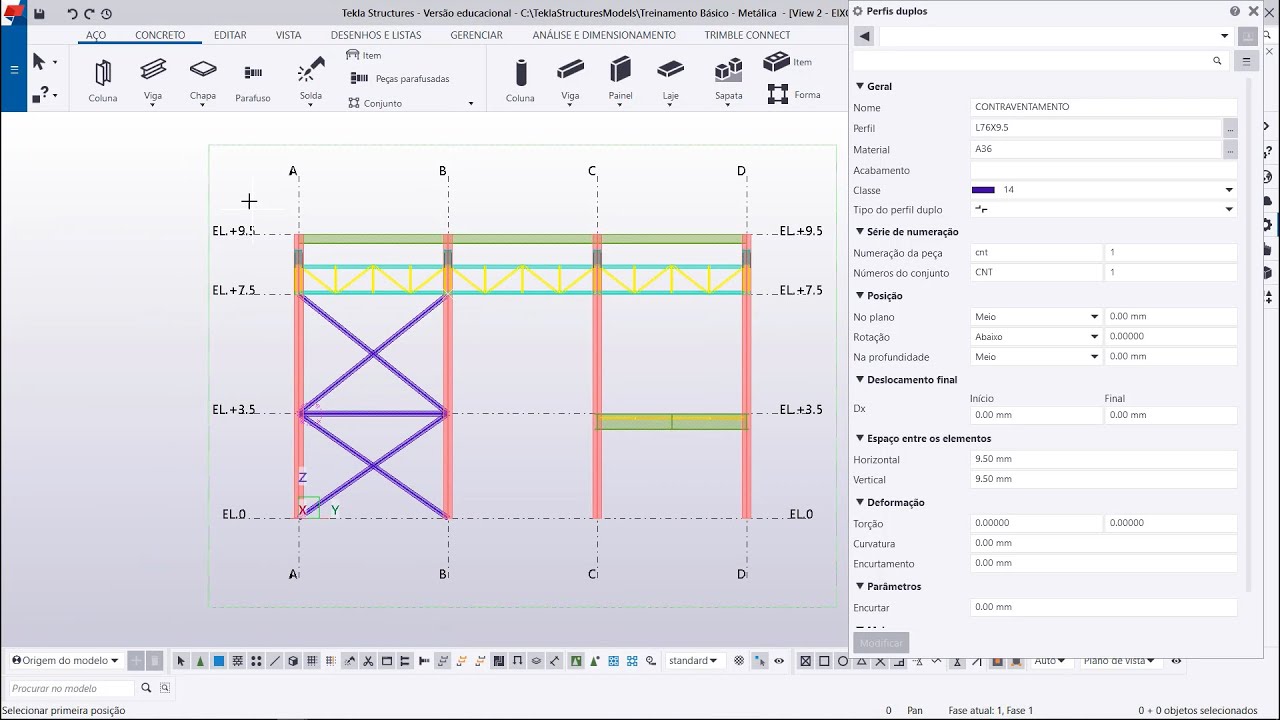
Task: Click the Procurar no modelo search field
Action: [72, 689]
